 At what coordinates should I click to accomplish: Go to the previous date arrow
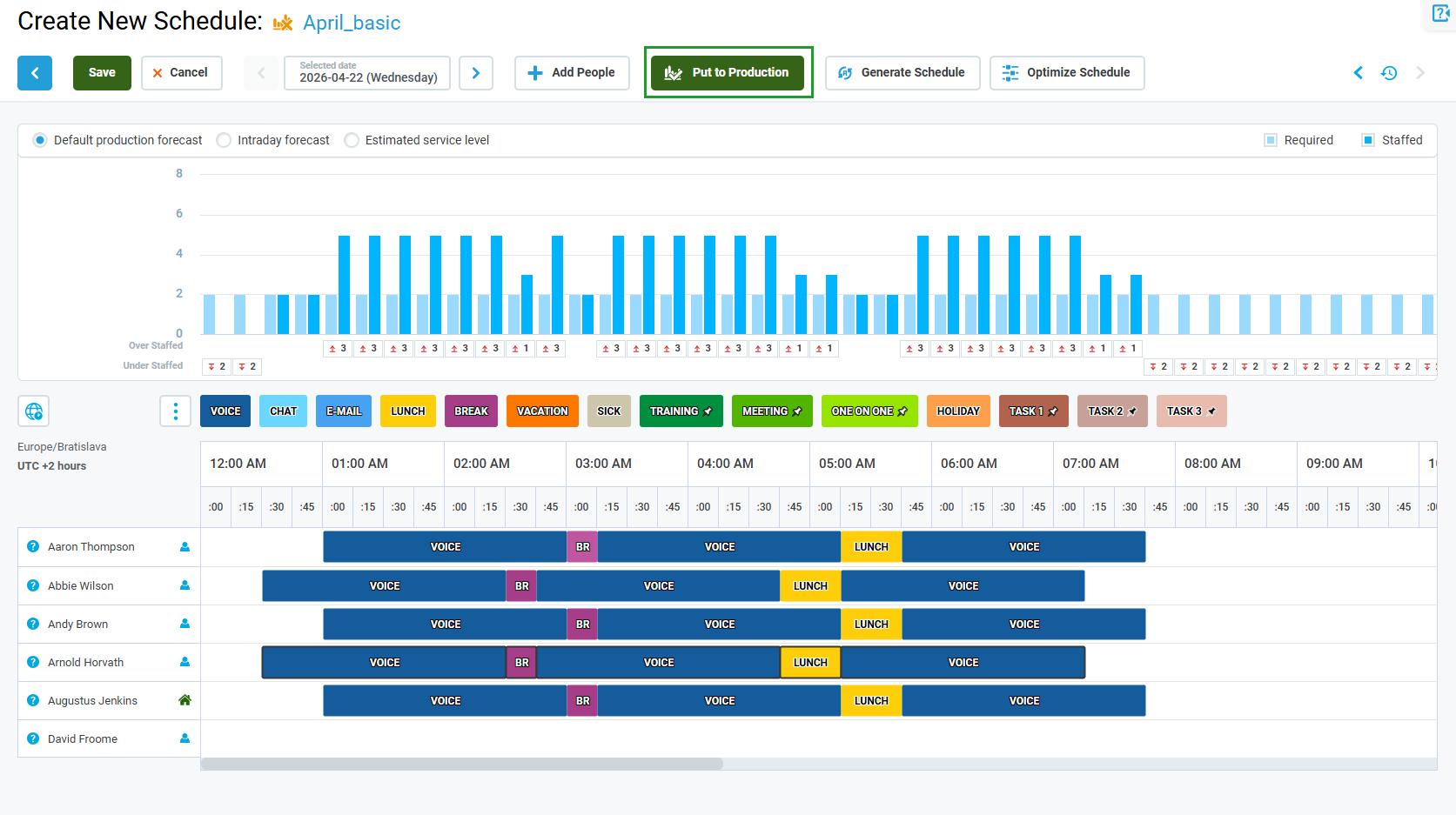tap(261, 73)
